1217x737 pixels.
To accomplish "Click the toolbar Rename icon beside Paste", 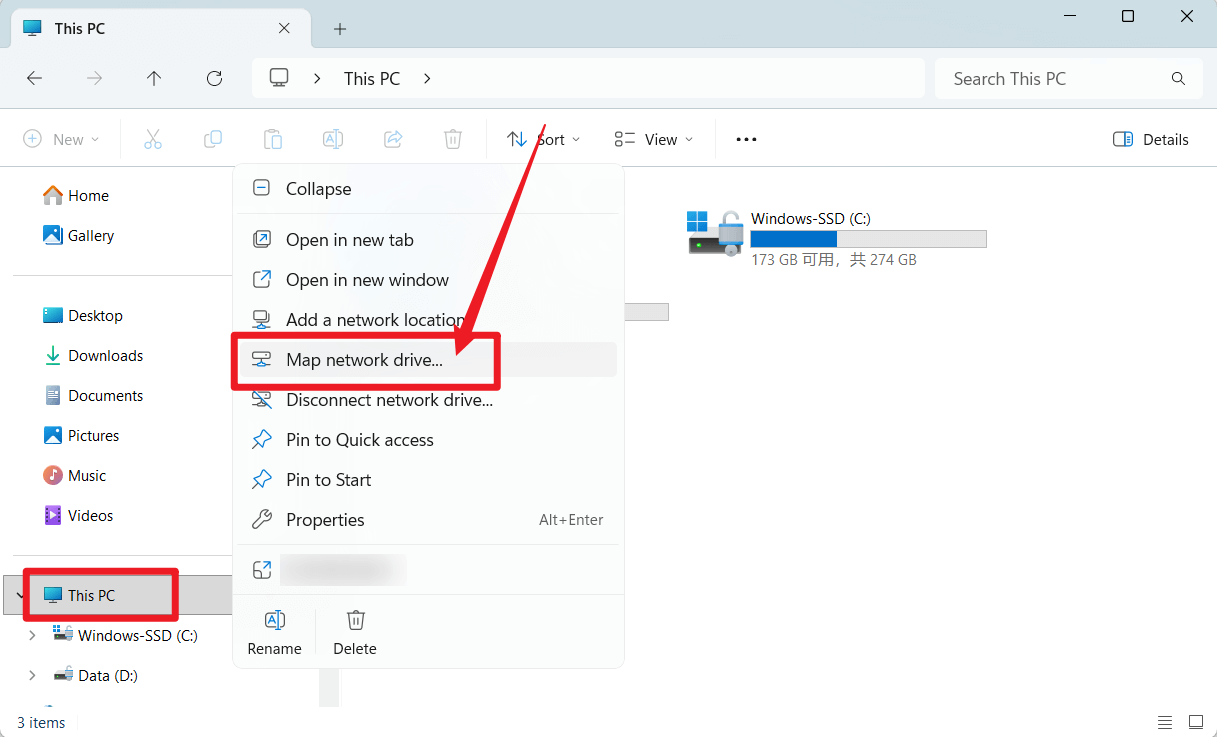I will [333, 139].
